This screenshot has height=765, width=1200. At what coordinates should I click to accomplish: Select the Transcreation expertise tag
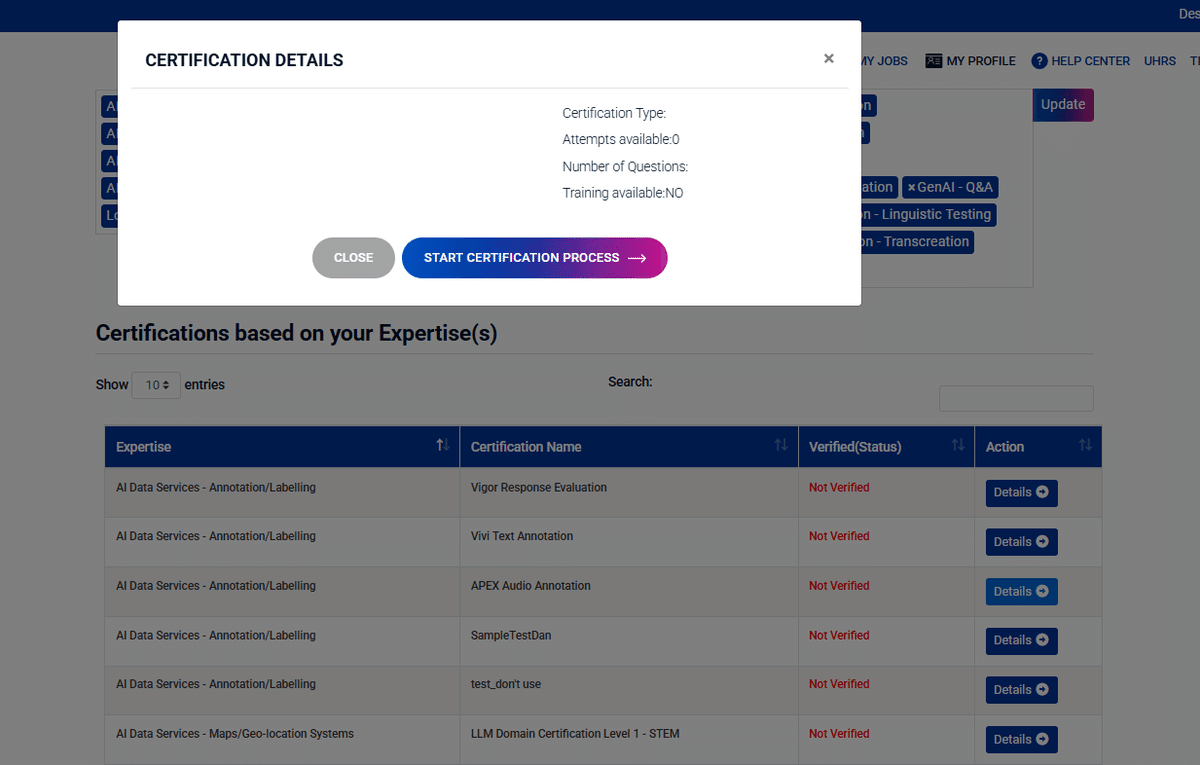tap(917, 242)
